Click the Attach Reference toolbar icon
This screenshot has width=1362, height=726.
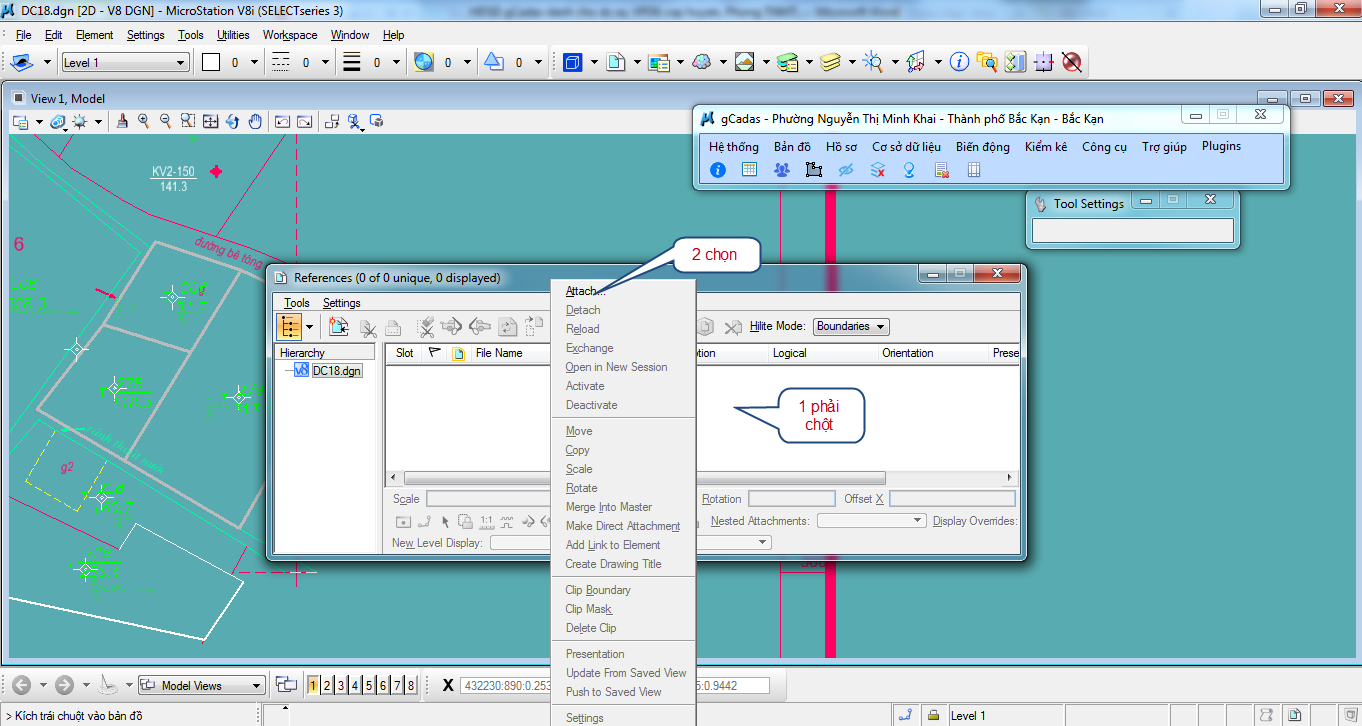click(338, 327)
